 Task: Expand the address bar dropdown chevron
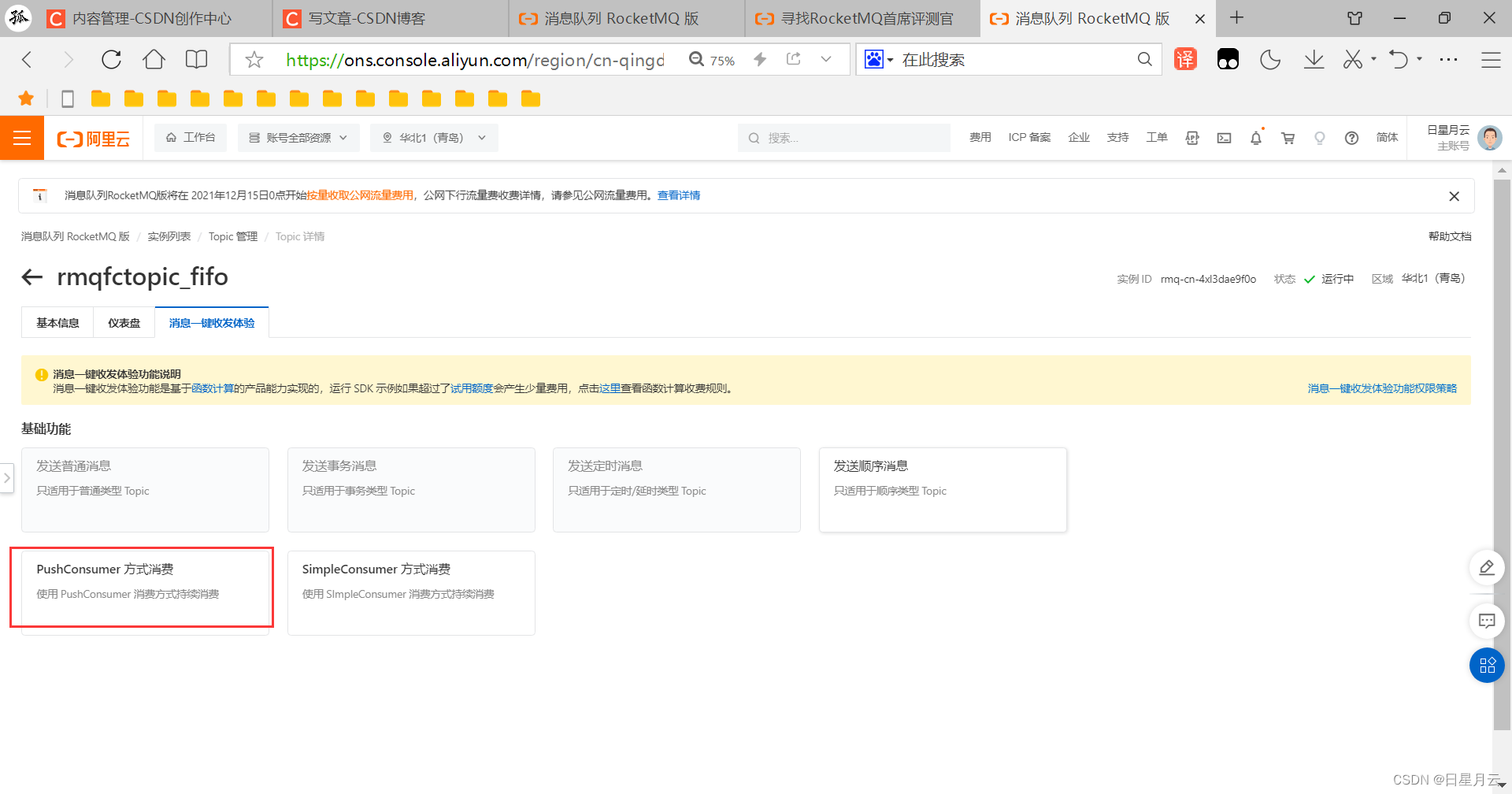tap(826, 60)
